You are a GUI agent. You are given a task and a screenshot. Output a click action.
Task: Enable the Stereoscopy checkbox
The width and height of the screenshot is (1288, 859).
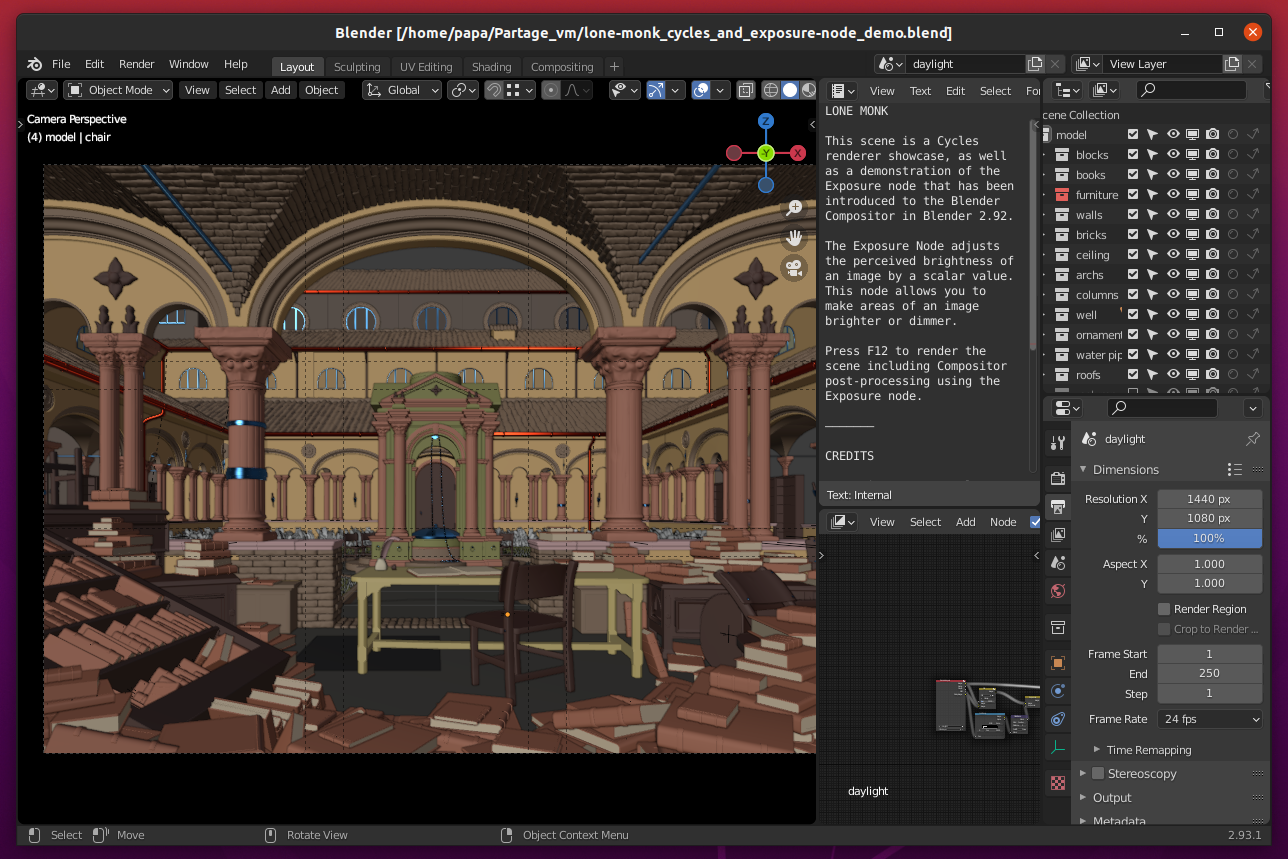(x=1098, y=773)
